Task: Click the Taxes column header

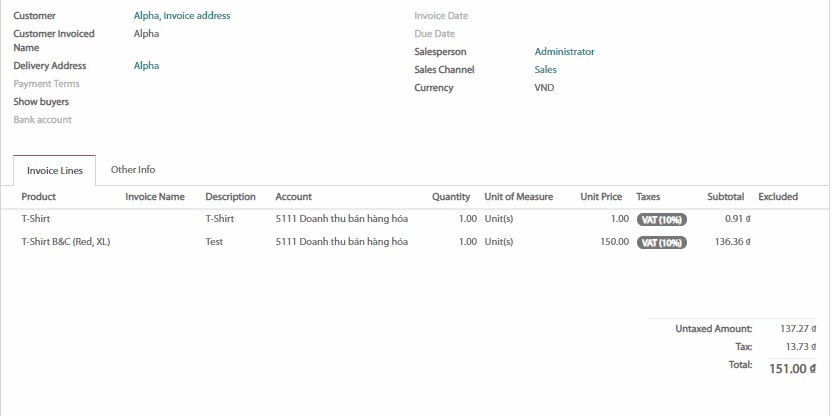Action: click(648, 197)
